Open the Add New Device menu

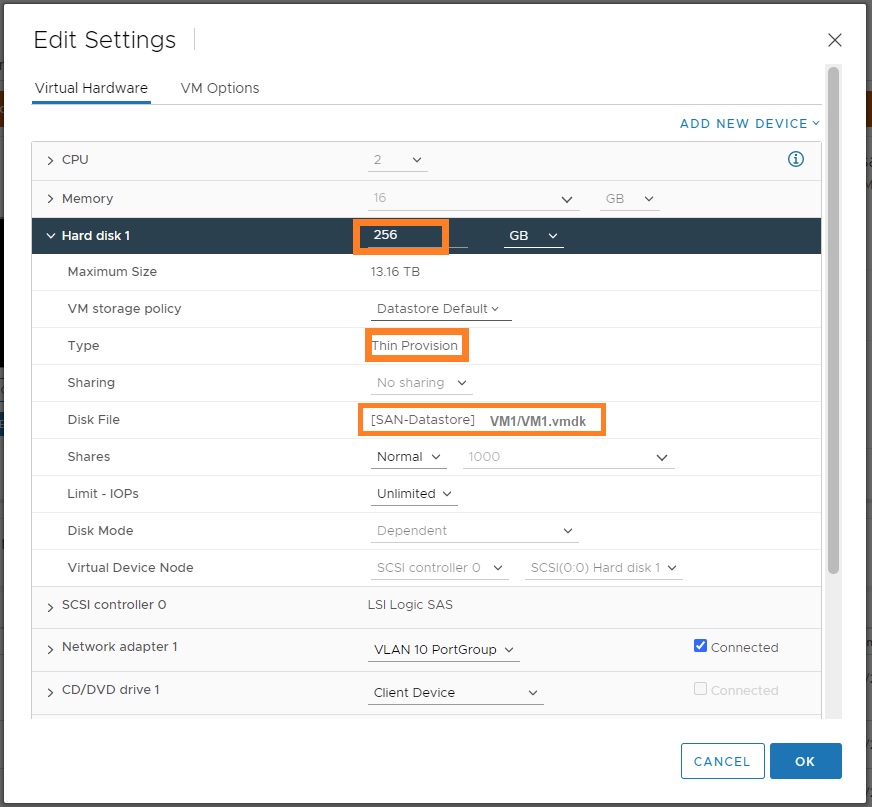[749, 123]
